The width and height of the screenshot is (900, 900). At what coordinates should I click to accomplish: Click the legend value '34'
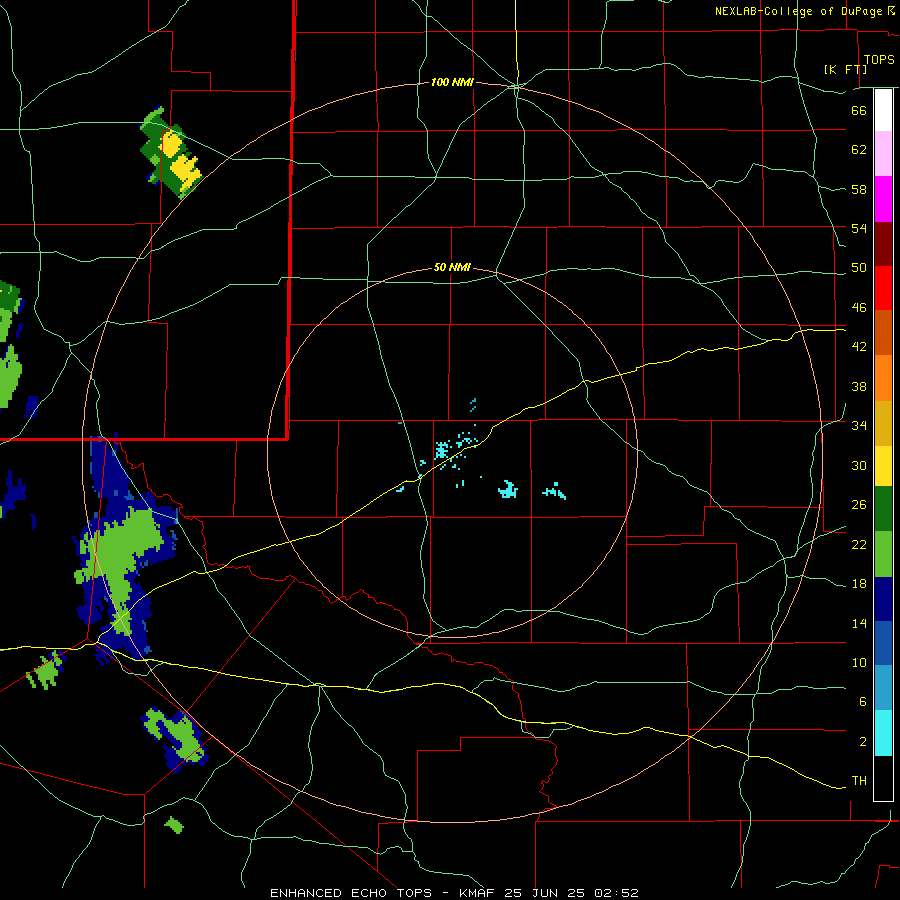859,426
